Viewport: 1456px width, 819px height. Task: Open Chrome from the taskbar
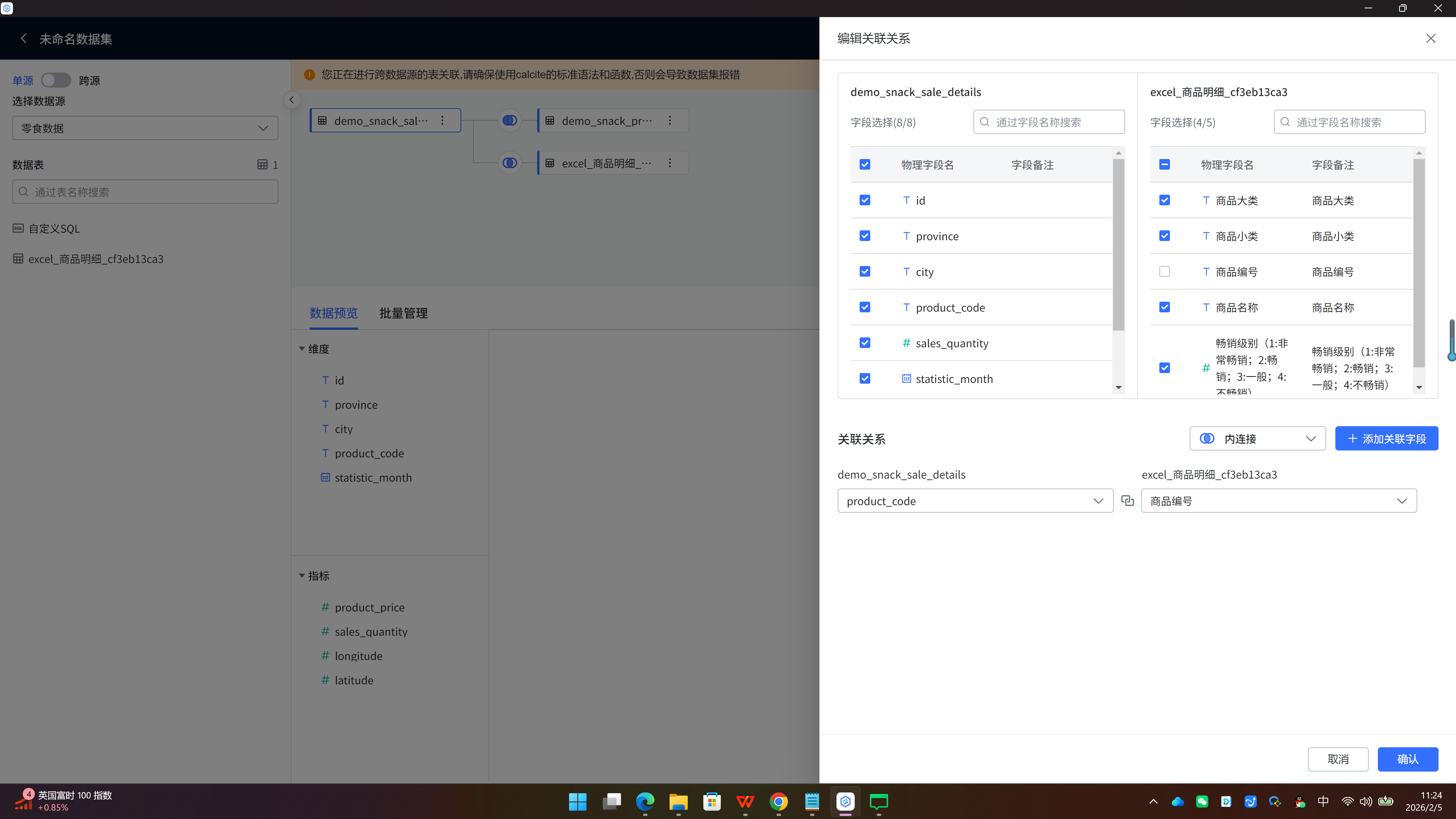coord(778,802)
